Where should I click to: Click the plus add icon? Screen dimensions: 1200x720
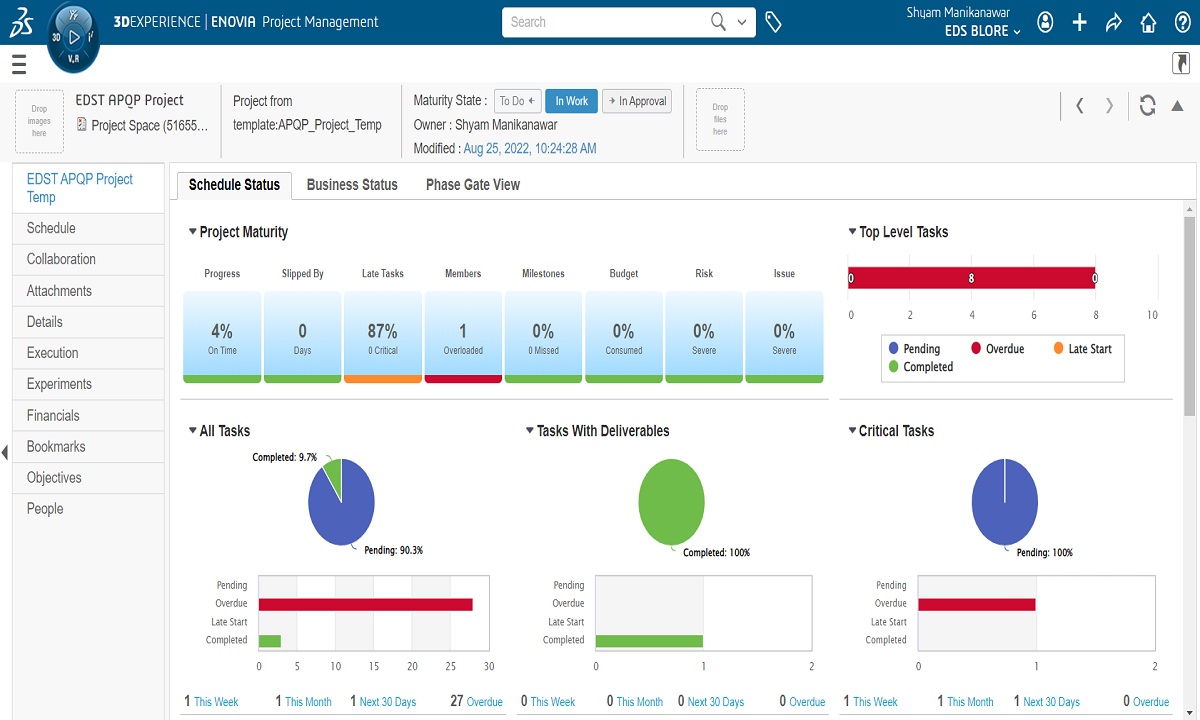(x=1080, y=22)
